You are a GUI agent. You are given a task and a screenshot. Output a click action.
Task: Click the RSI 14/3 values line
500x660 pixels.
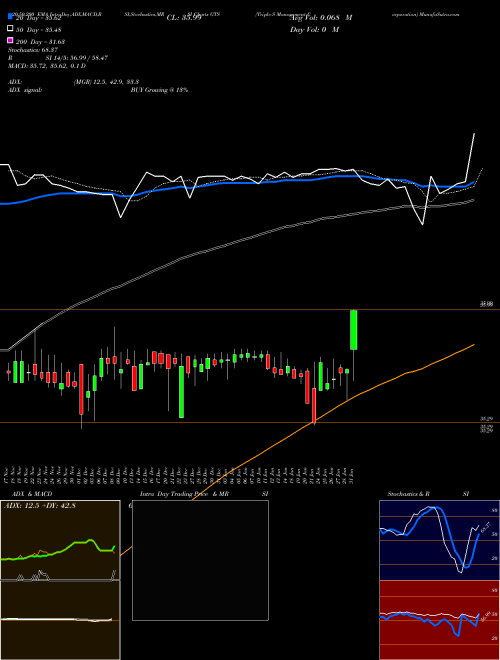point(58,58)
